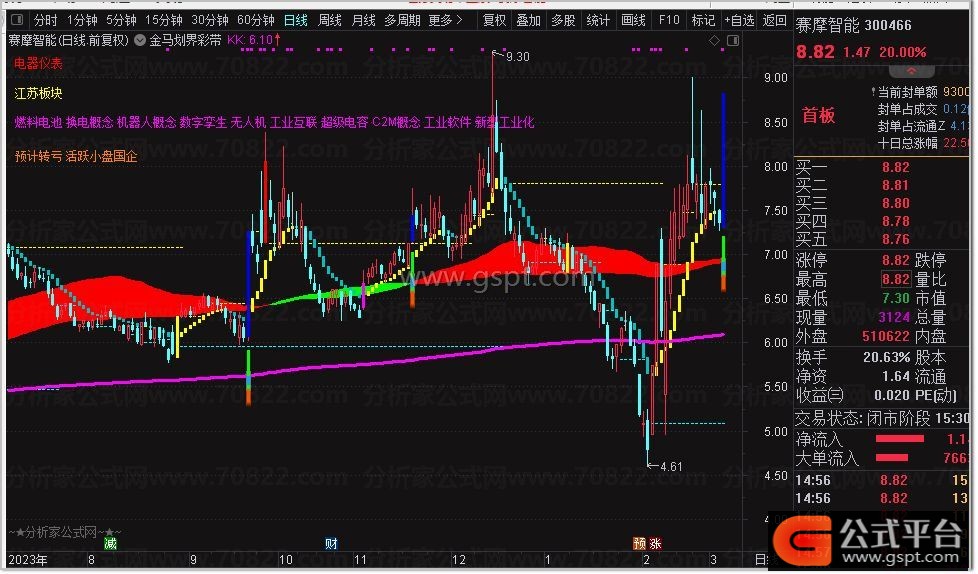Click the 外盘 value 510622
This screenshot has width=978, height=574.
[x=886, y=337]
